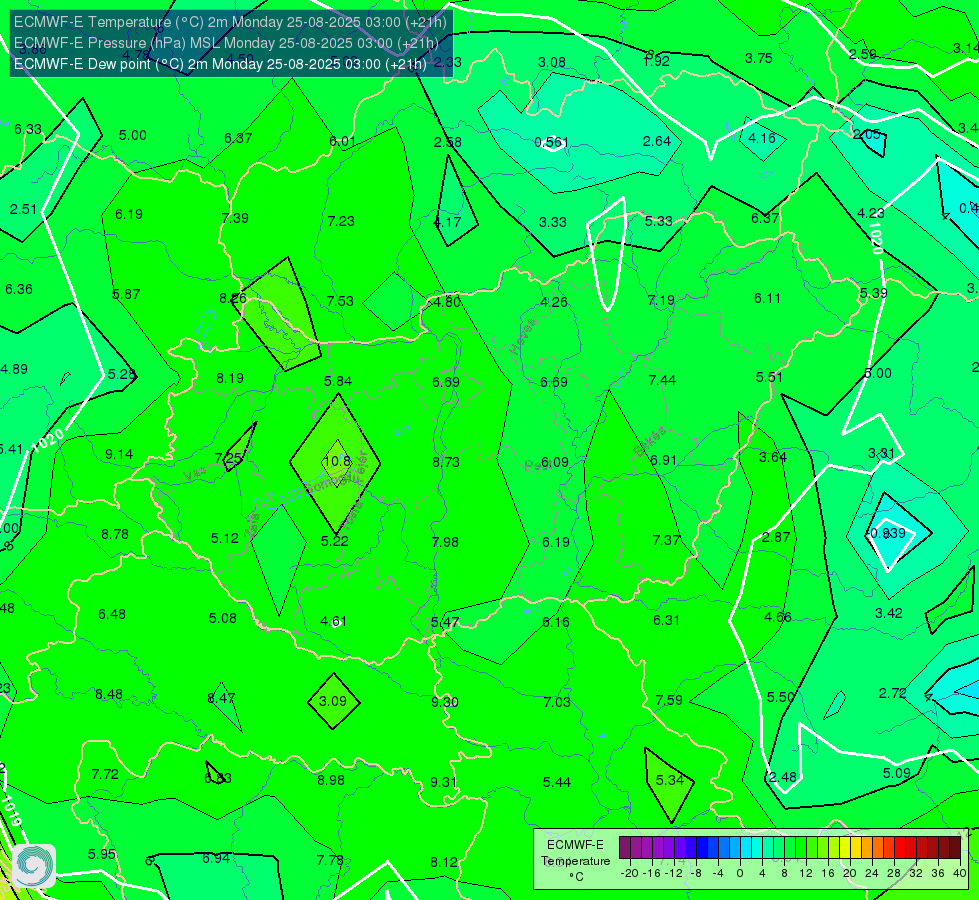979x900 pixels.
Task: Click the 7.03 map value
Action: pos(557,701)
